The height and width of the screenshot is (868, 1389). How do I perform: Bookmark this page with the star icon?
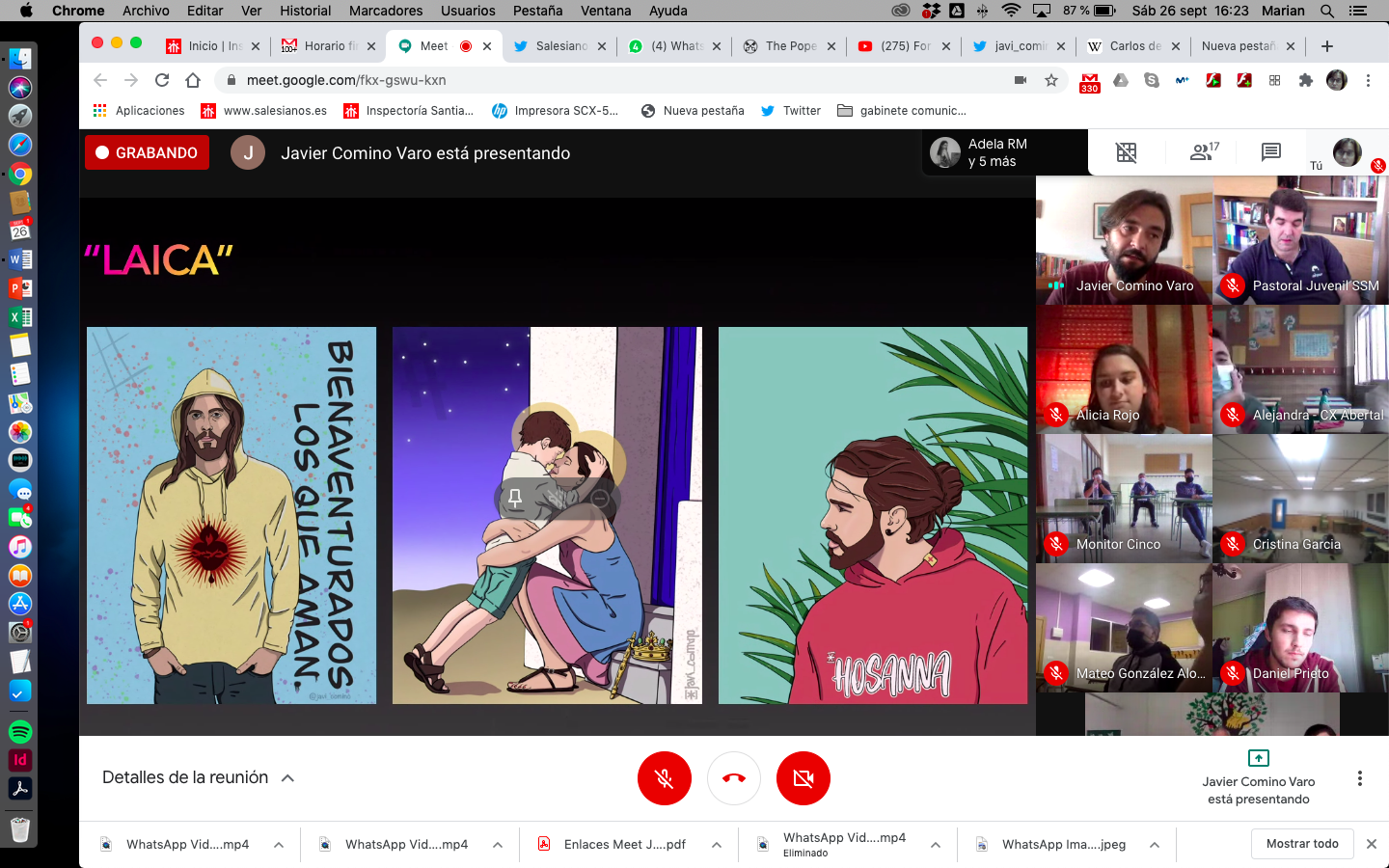[x=1051, y=80]
